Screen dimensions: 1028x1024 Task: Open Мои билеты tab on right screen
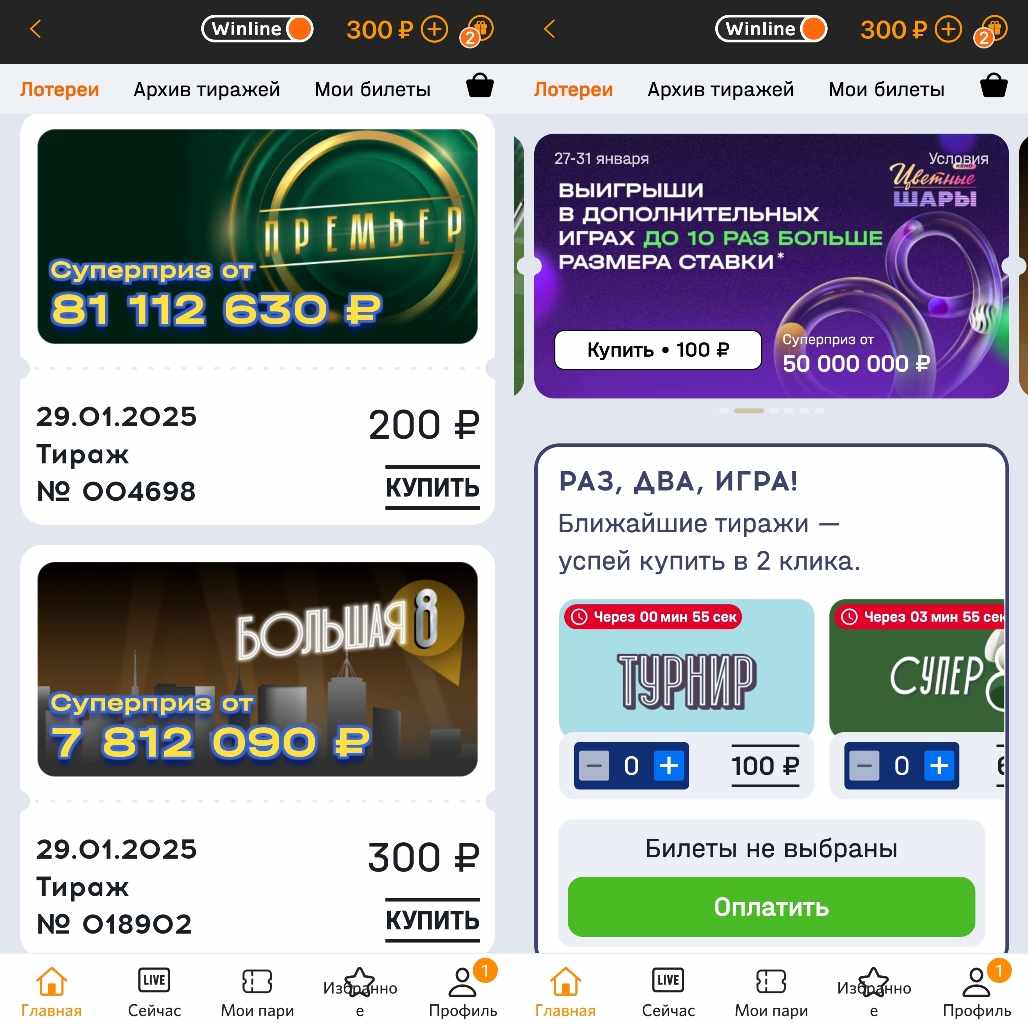(886, 89)
